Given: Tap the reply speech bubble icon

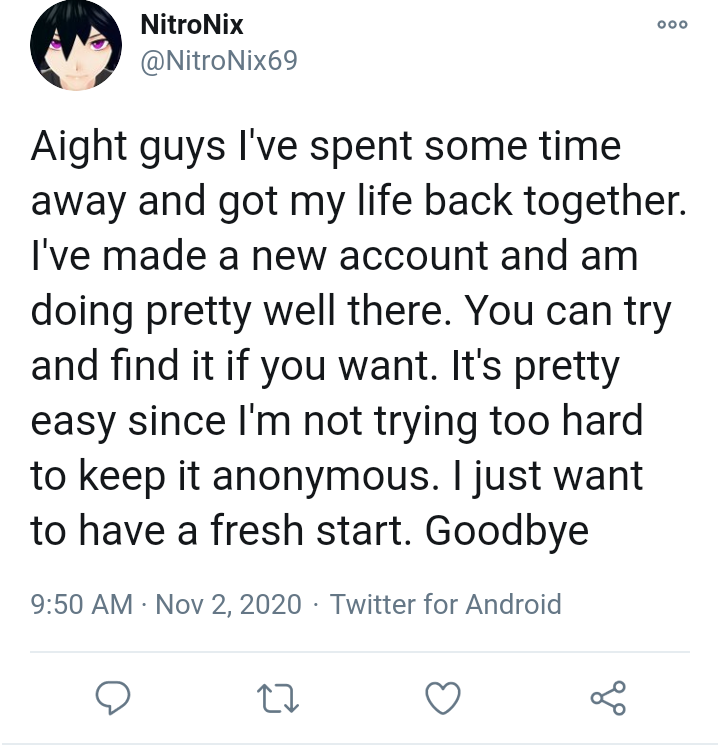Looking at the screenshot, I should (113, 697).
